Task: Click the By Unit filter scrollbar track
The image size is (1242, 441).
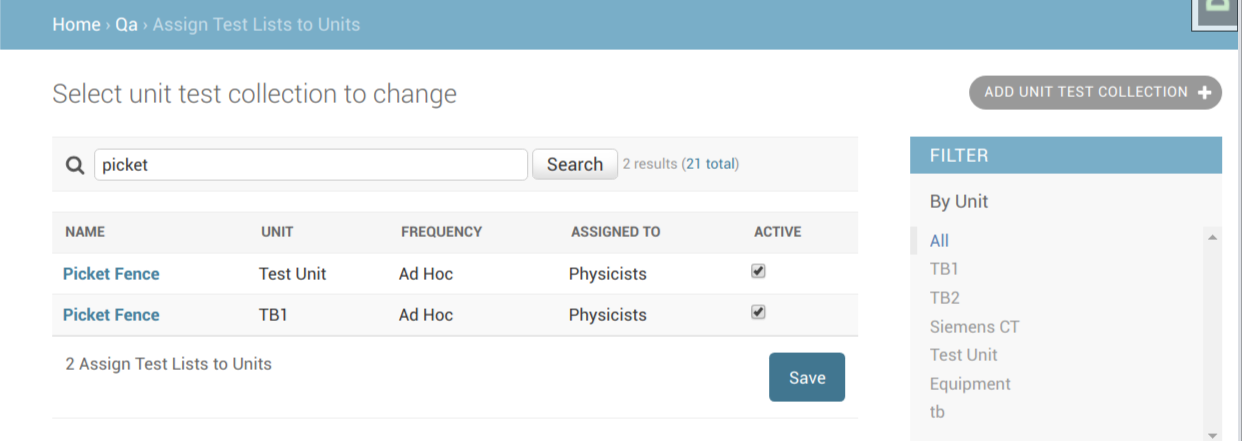Action: 1212,337
